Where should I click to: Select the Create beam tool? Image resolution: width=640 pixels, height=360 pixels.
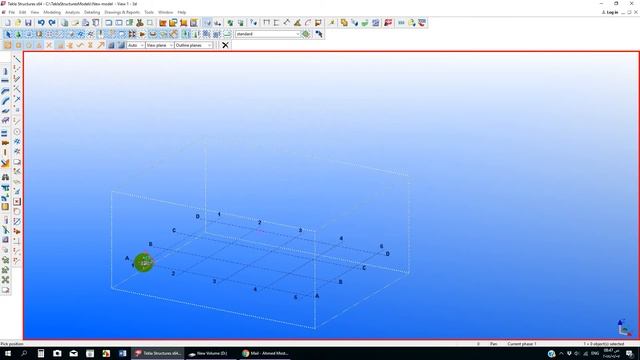[x=5, y=81]
